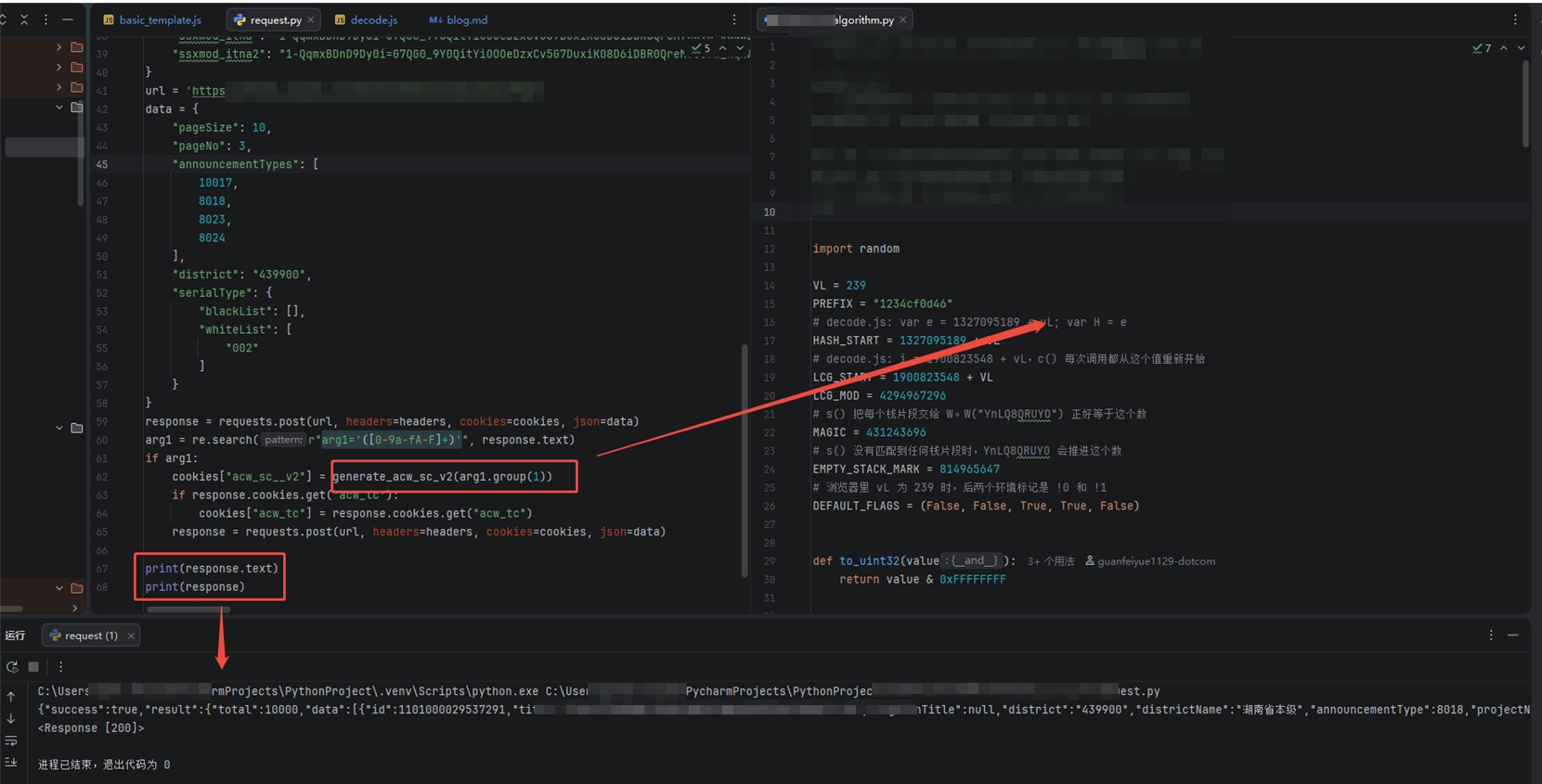Go to previous problem in algorithm.py
The image size is (1542, 784).
click(1503, 48)
